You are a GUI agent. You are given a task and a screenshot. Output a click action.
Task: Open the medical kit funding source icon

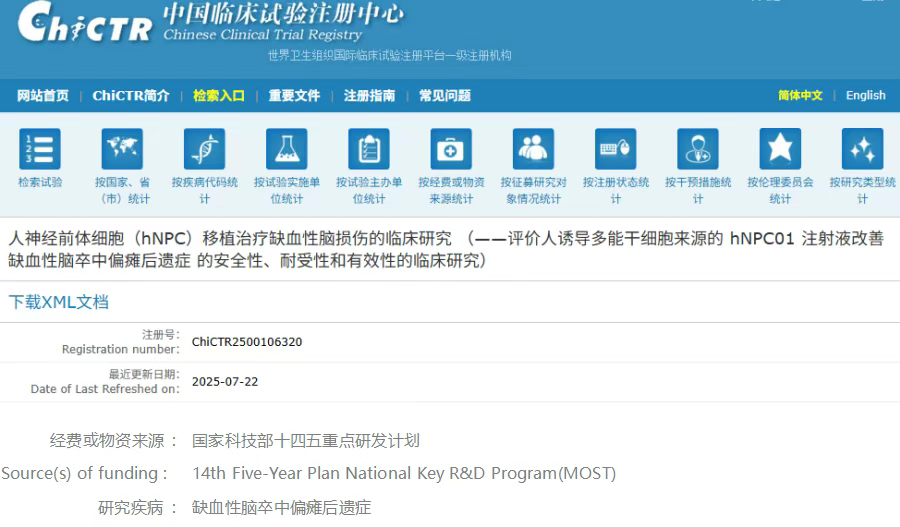point(451,149)
